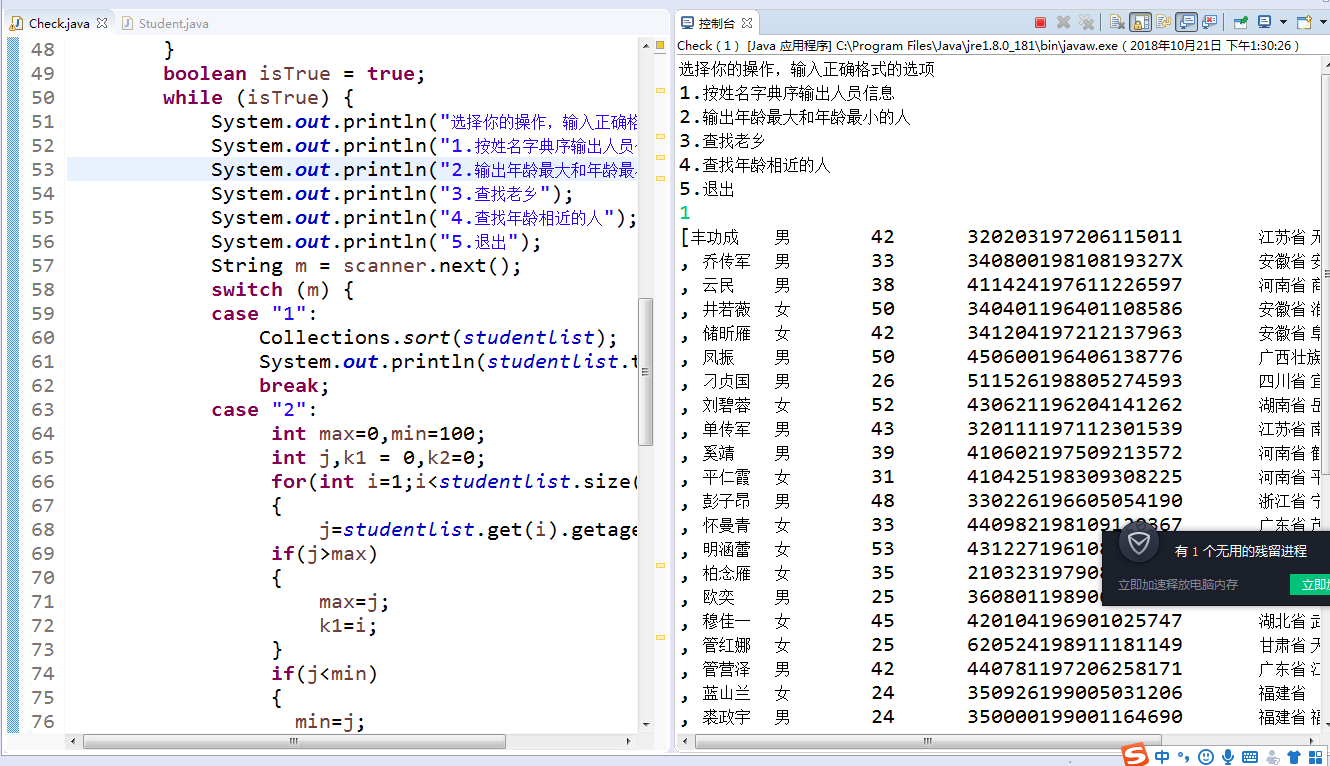Click console line '4.查找年龄相近的人'
Screen dimensions: 1330x766
[755, 165]
